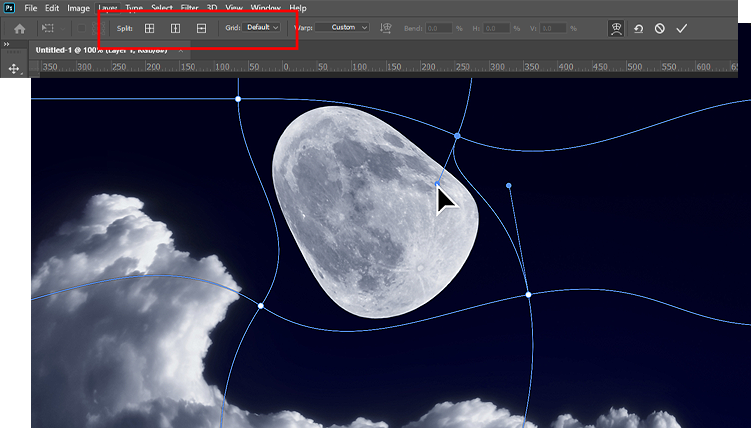Close the Untitled-1 document tab
751x428 pixels.
click(x=180, y=49)
